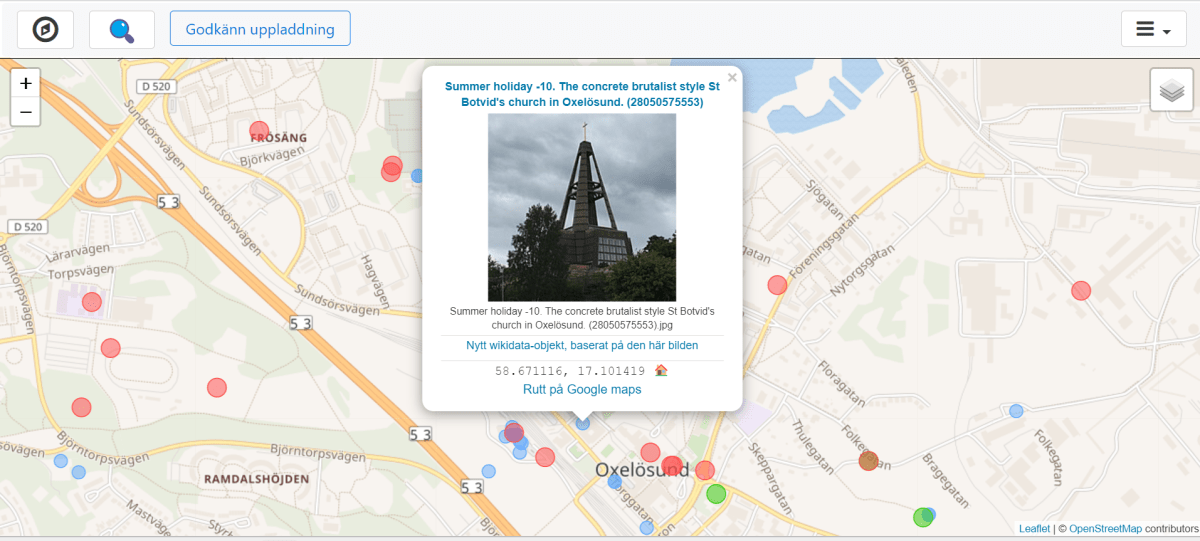Click the church photo thumbnail

pyautogui.click(x=581, y=207)
